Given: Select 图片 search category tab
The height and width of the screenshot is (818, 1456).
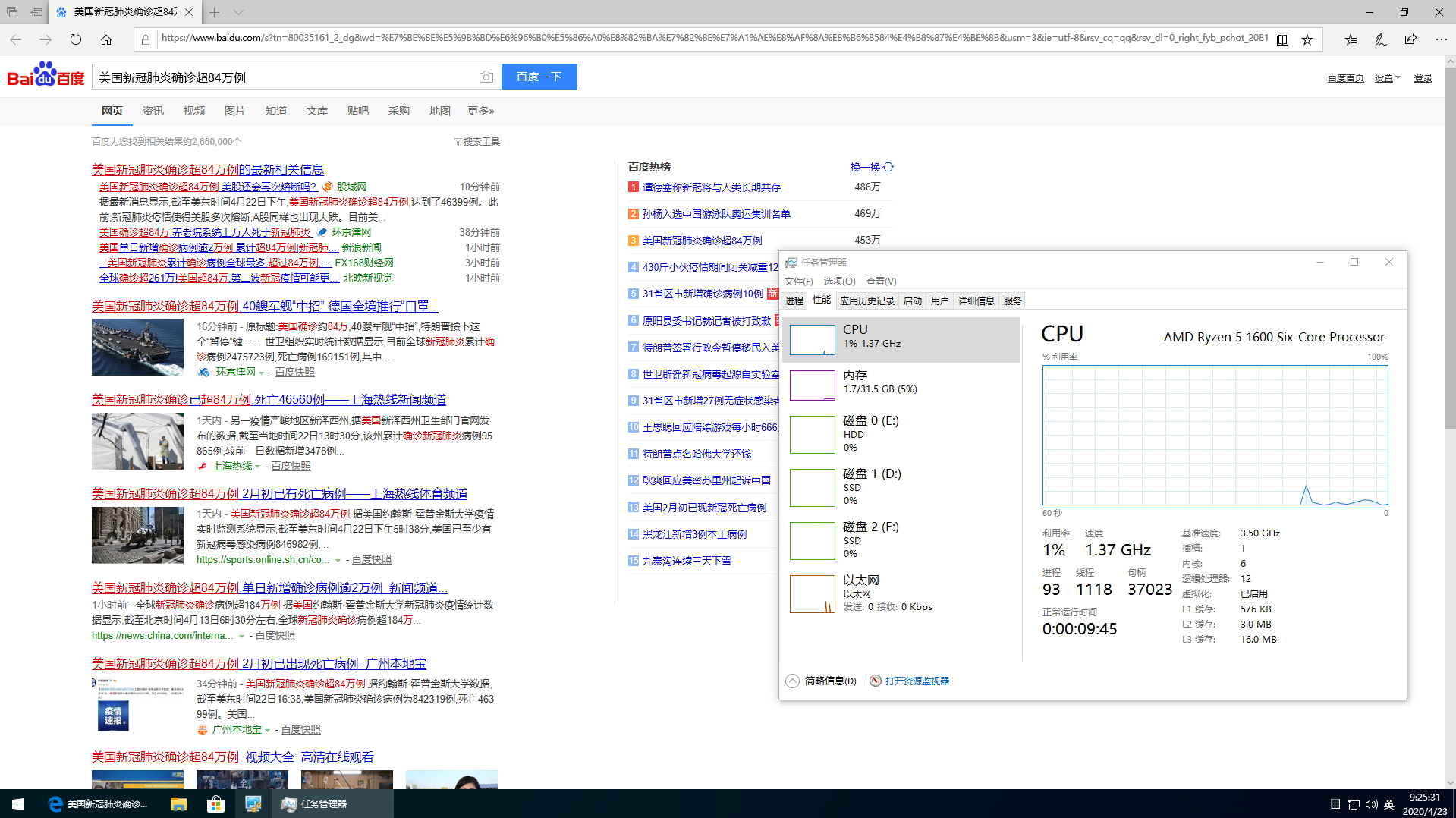Looking at the screenshot, I should pos(235,111).
